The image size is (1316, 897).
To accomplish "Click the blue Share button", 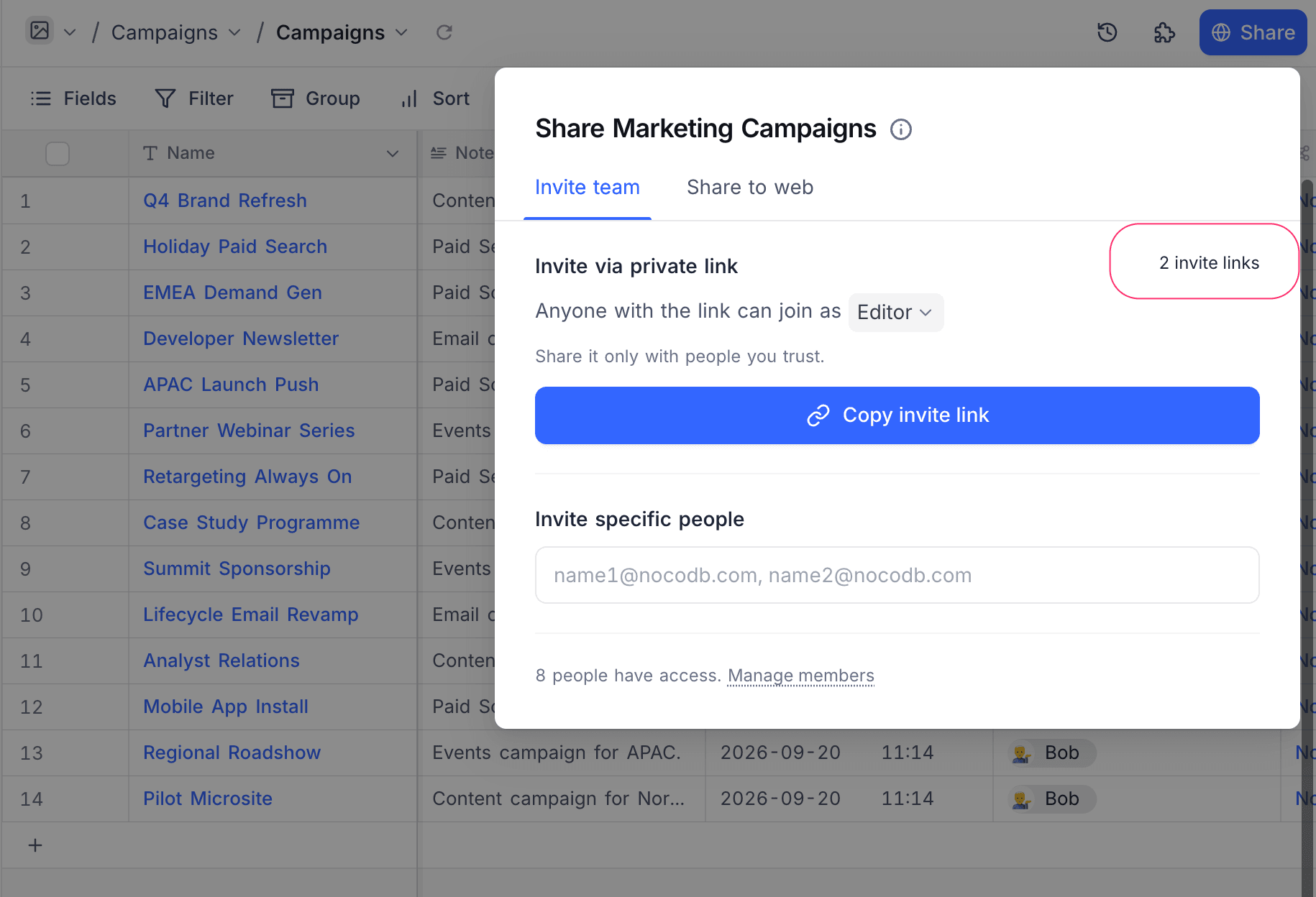I will (1253, 32).
